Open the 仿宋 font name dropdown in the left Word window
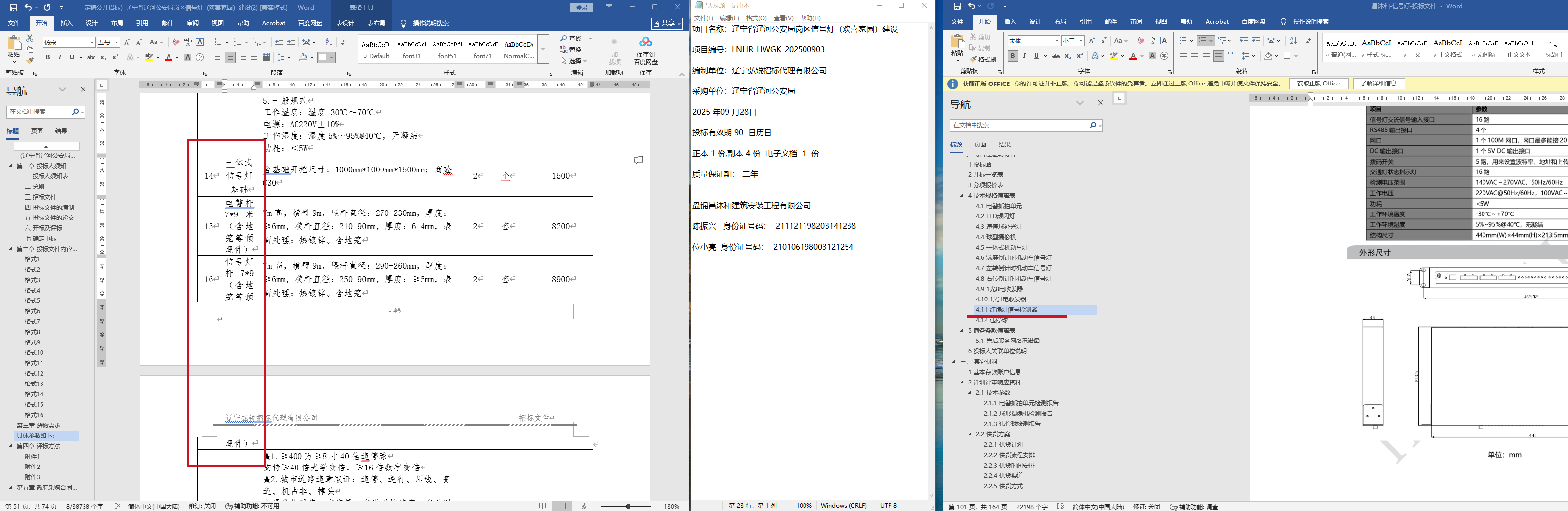This screenshot has width=1568, height=511. 92,42
